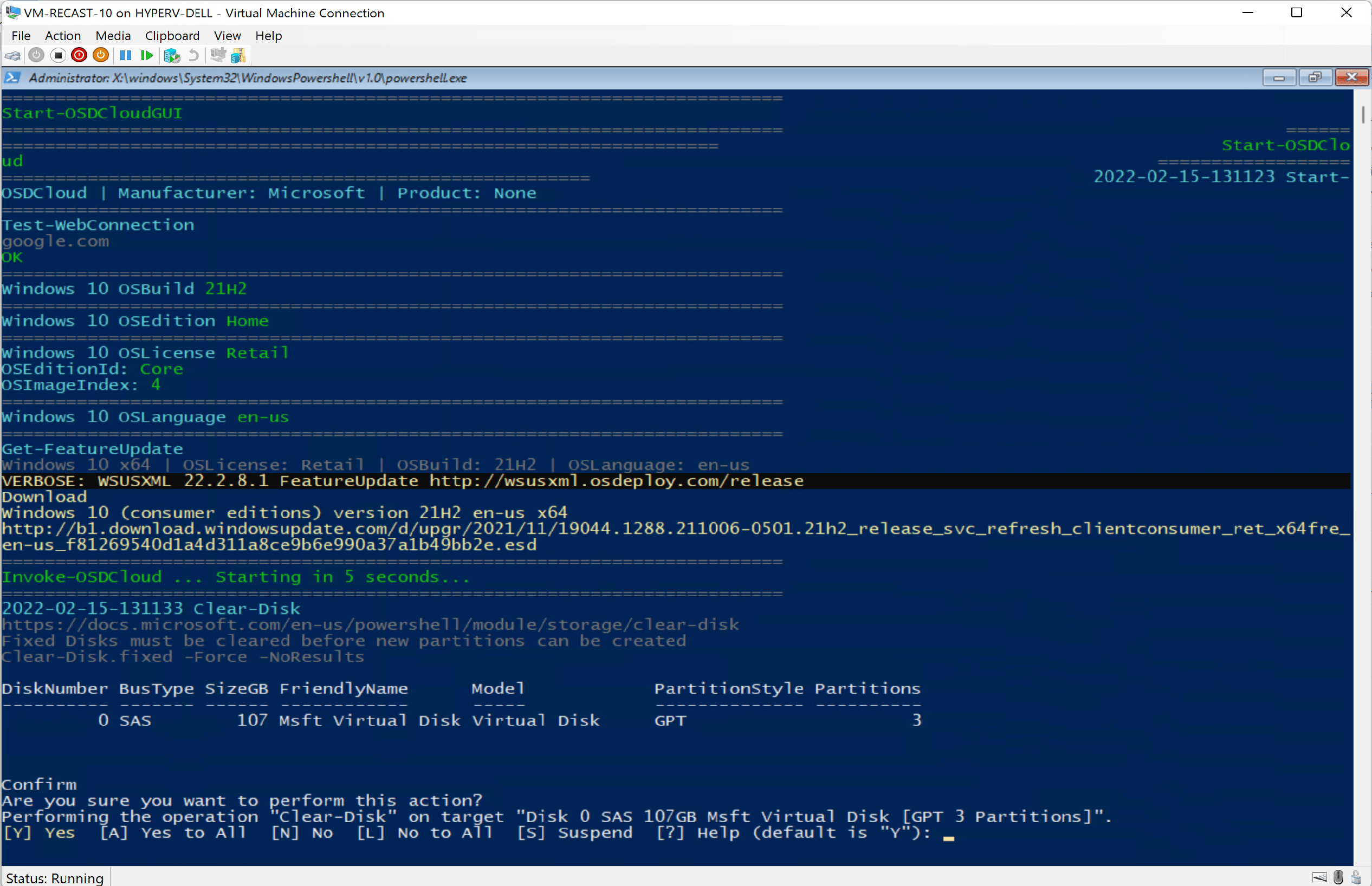
Task: Share the virtual machine
Action: point(238,55)
